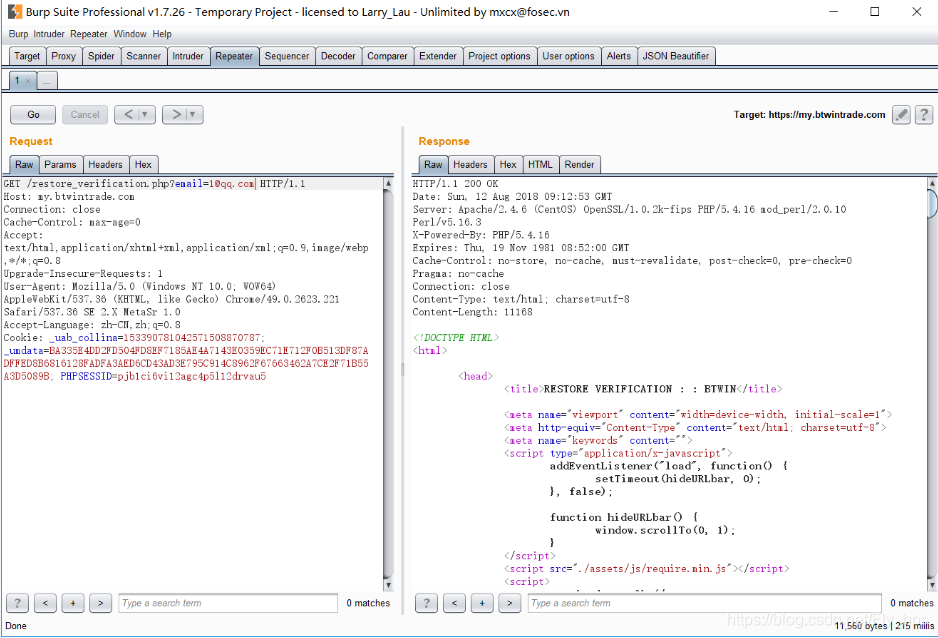Screen dimensions: 938x638
Task: Click request pane scroll down arrow
Action: (x=388, y=585)
